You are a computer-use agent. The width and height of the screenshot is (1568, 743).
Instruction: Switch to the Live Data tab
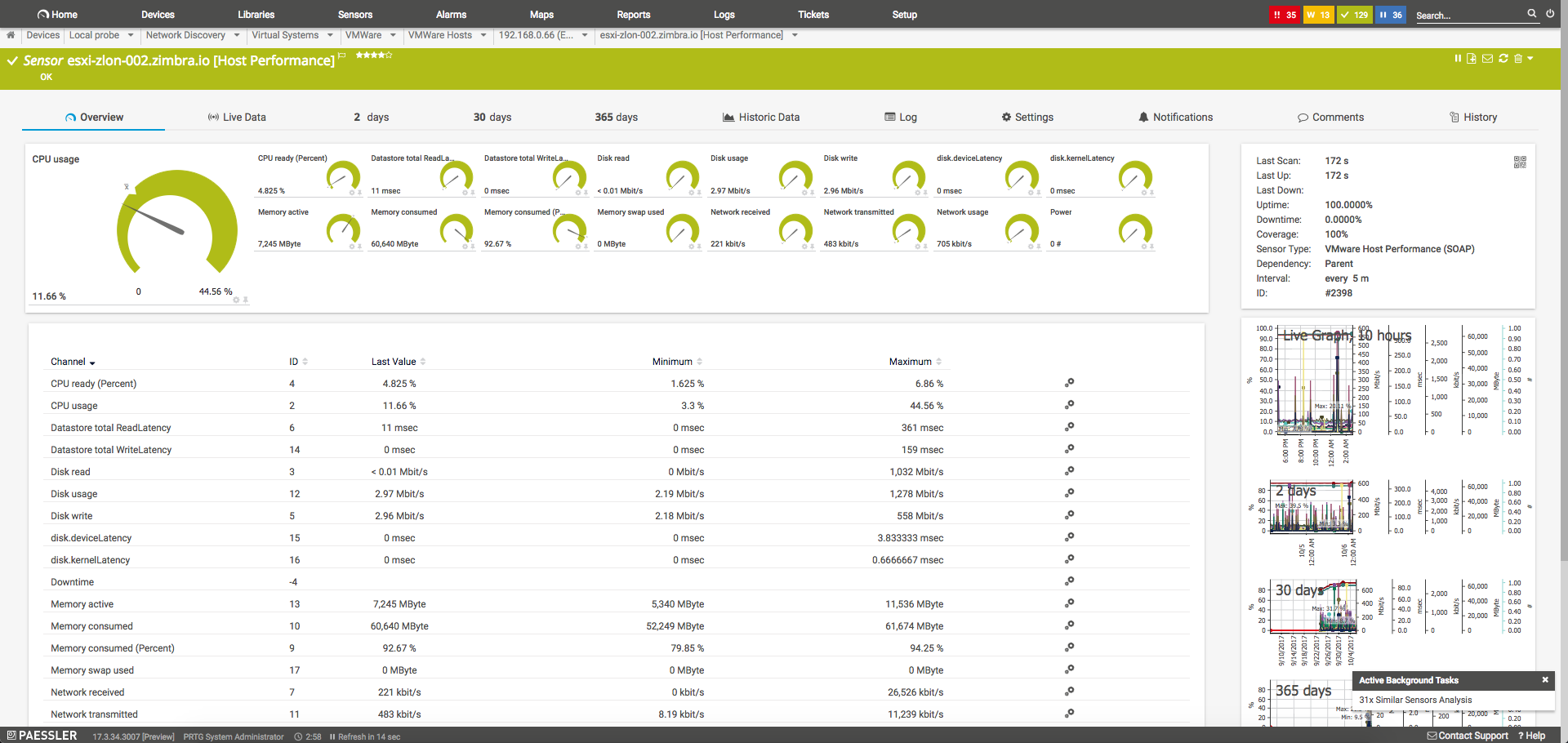click(x=237, y=118)
